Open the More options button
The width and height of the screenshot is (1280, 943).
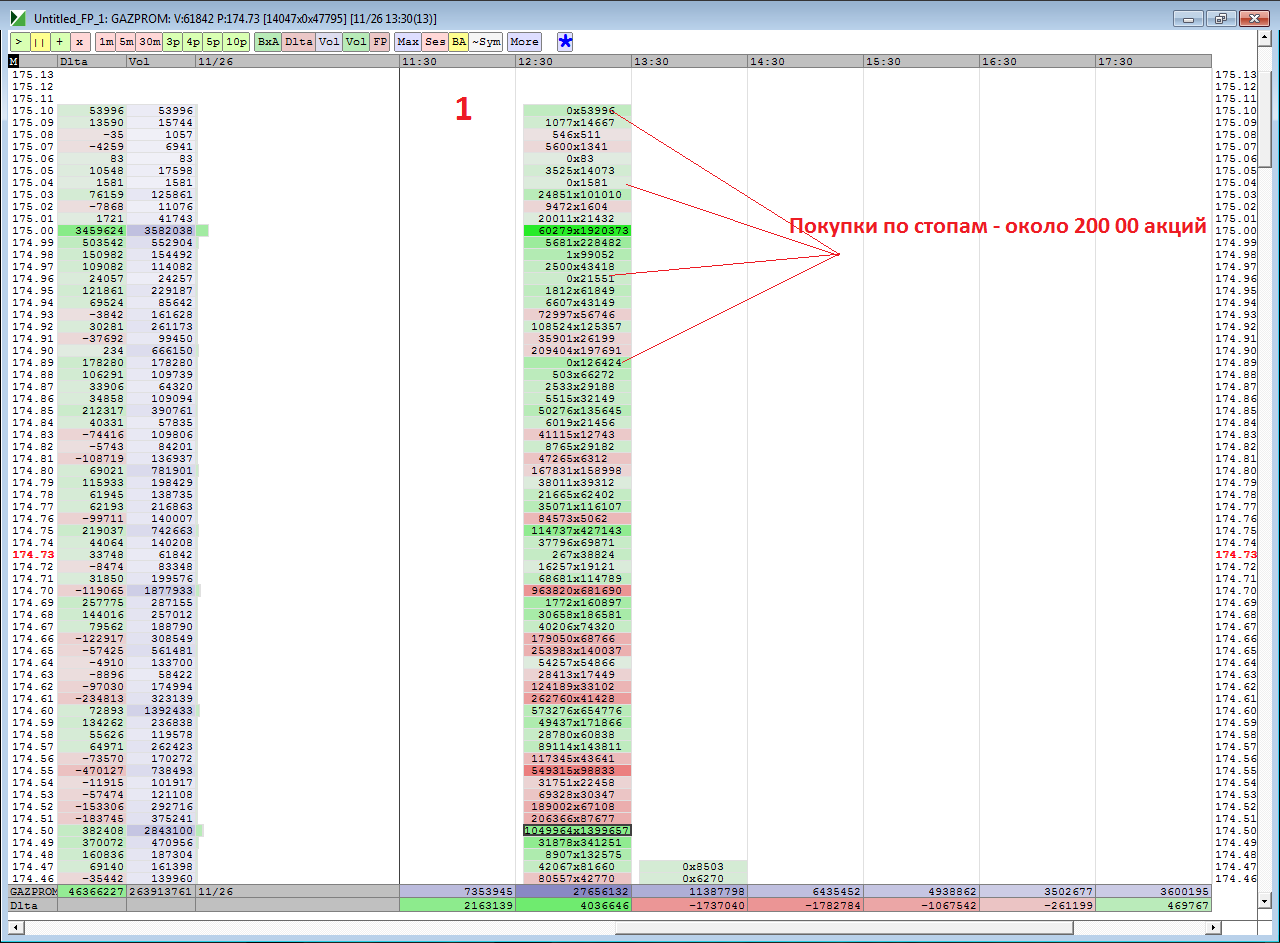point(524,42)
